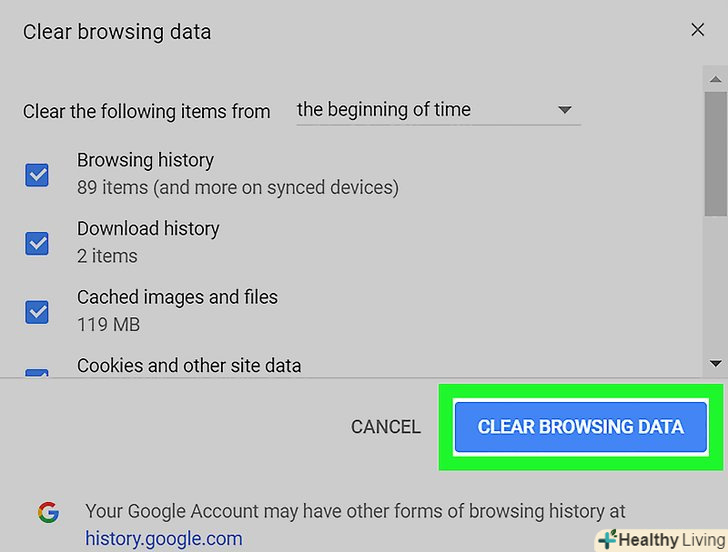
Task: Click the Healthy Living watermark logo
Action: (x=660, y=539)
